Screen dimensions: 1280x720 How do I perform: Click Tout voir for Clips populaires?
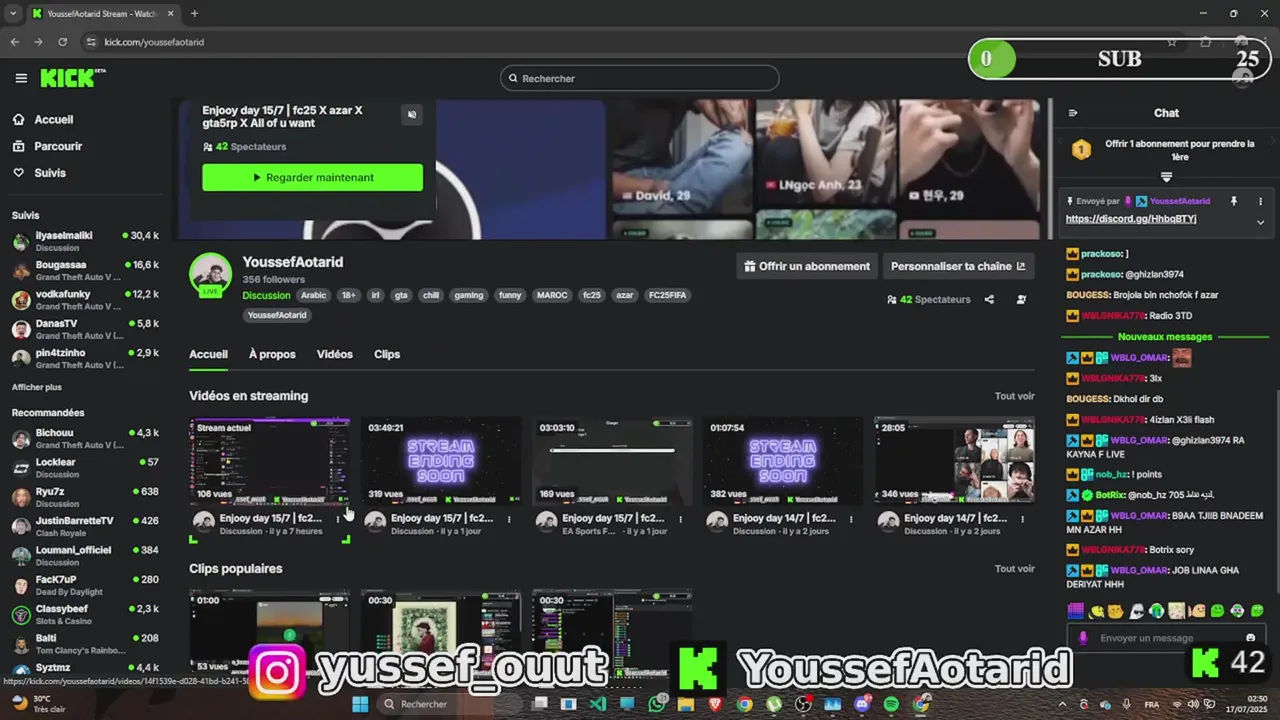(1014, 569)
